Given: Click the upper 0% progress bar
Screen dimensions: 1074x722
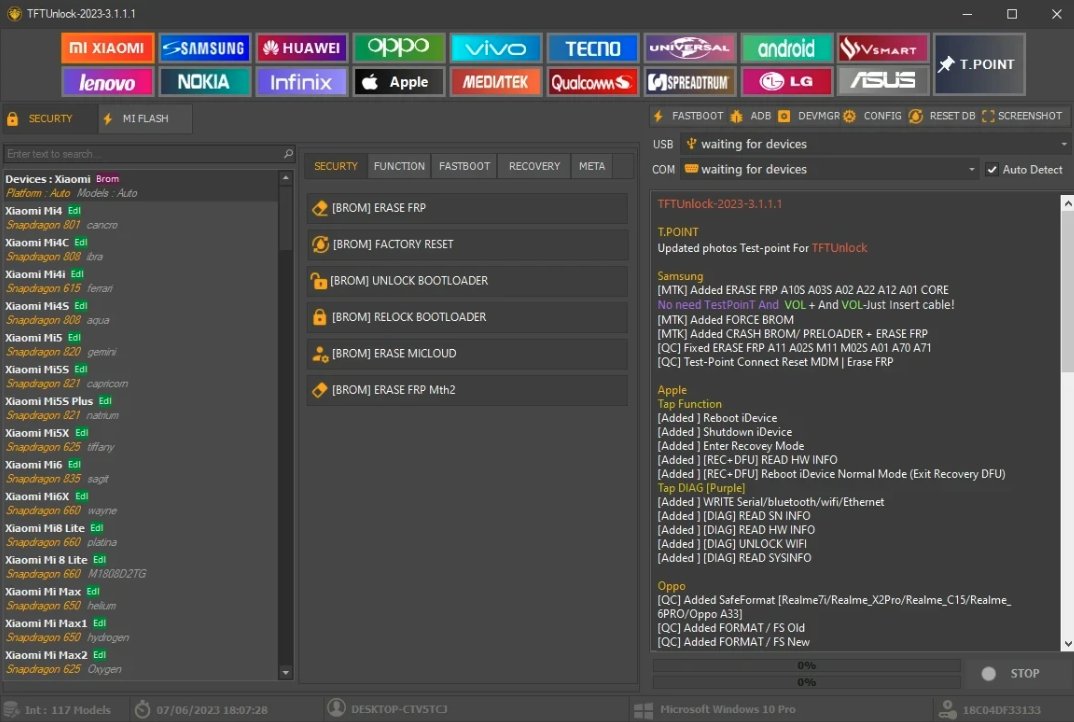Looking at the screenshot, I should coord(806,665).
